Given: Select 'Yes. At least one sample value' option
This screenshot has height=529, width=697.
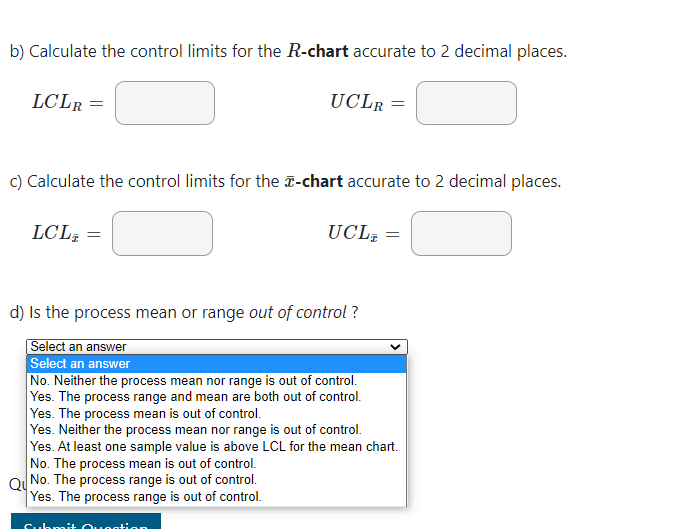Looking at the screenshot, I should [x=216, y=446].
